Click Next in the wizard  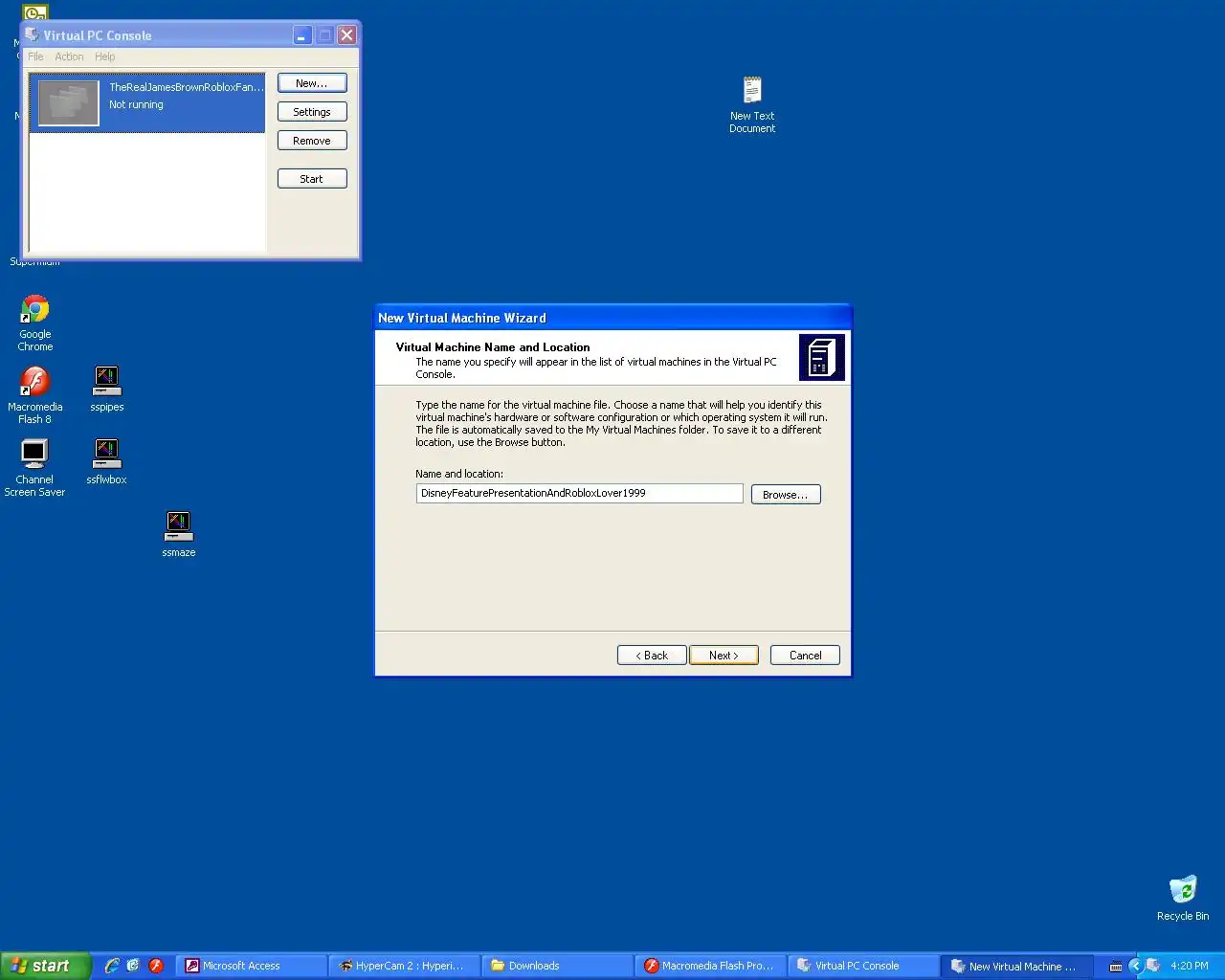[x=724, y=656]
